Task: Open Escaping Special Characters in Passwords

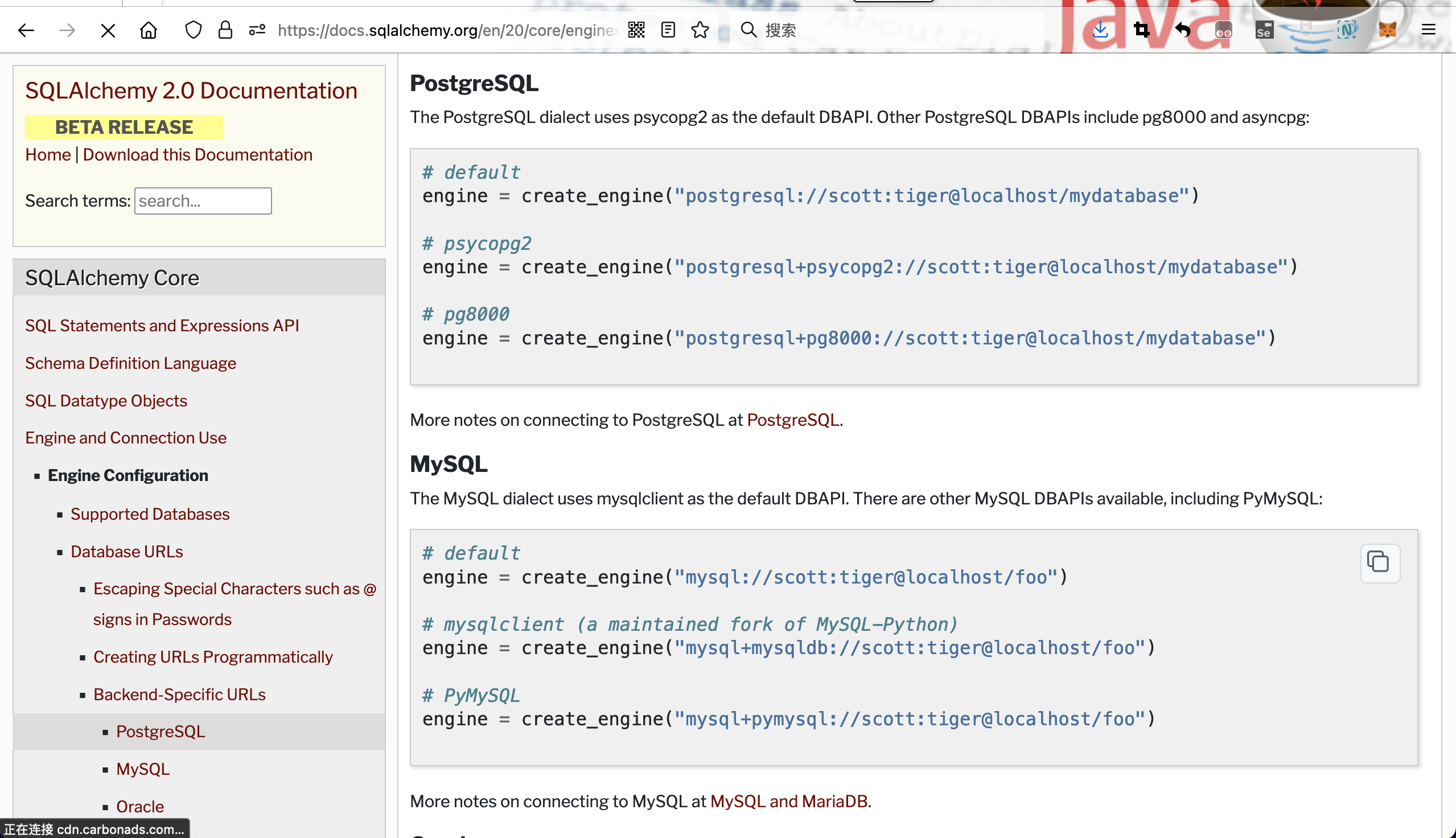Action: [235, 604]
